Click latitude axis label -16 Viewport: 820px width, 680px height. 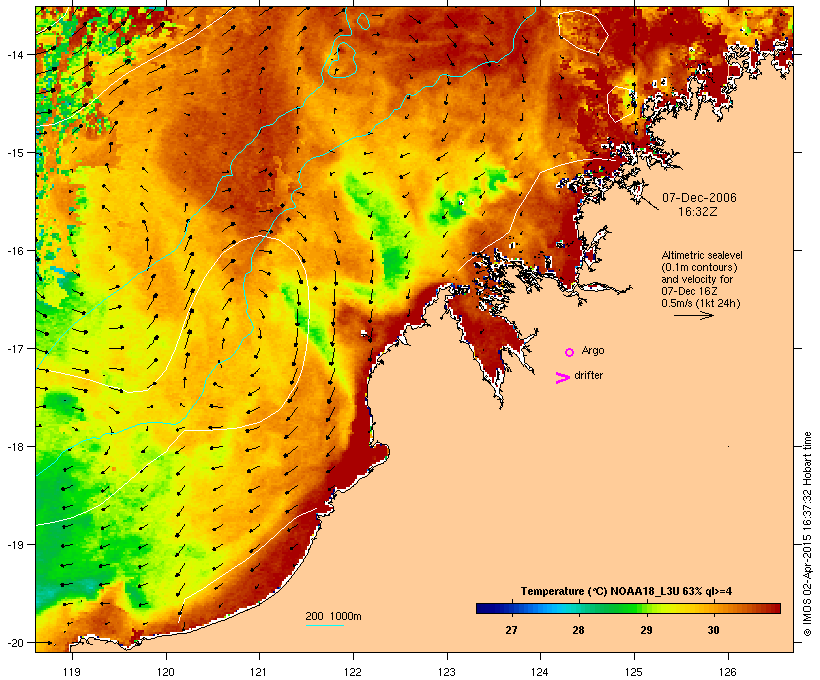tap(14, 251)
